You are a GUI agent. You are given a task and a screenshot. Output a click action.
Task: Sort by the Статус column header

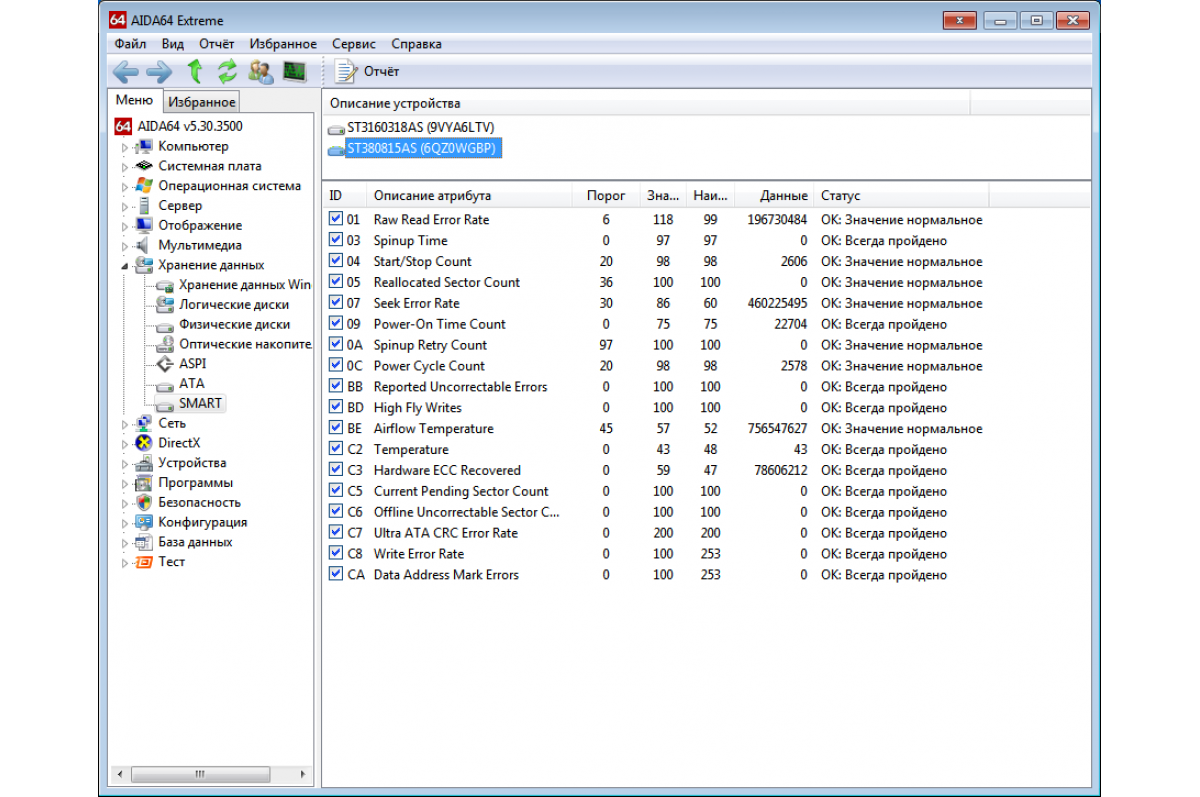coord(901,195)
